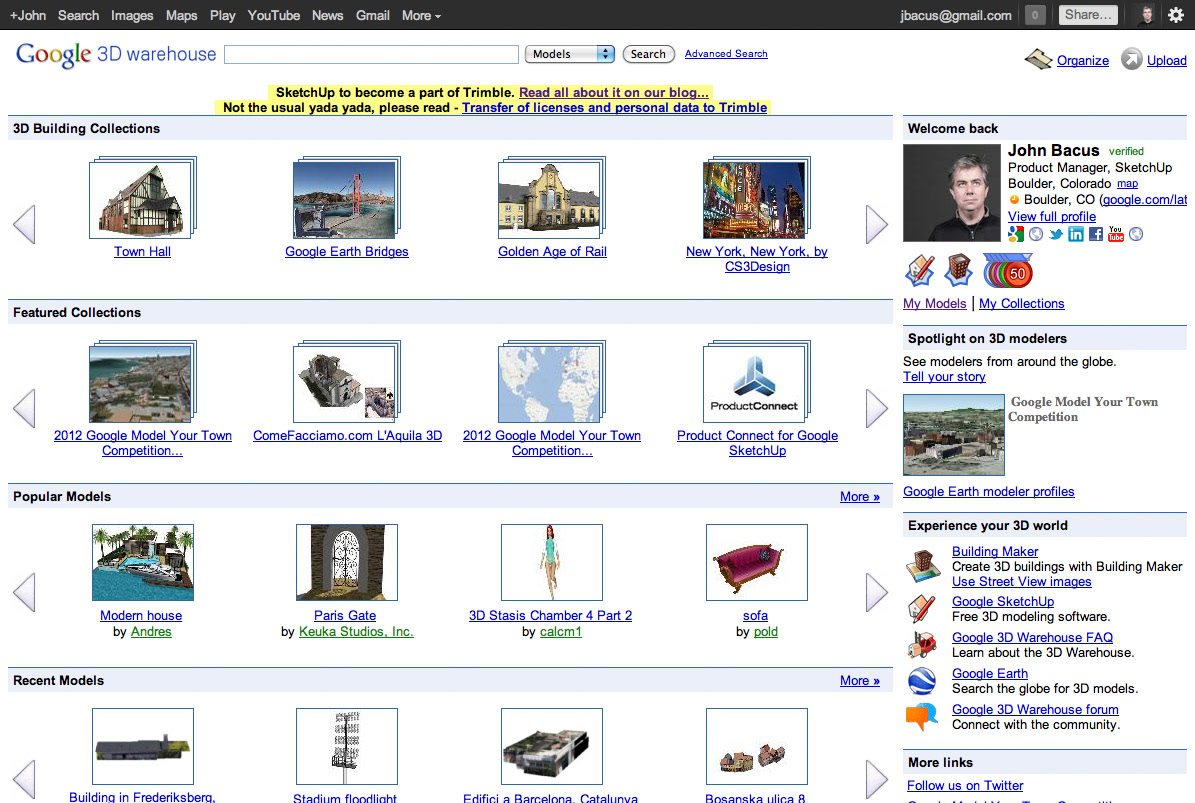Open the Facebook icon in profile
The width and height of the screenshot is (1195, 803).
tap(1095, 234)
